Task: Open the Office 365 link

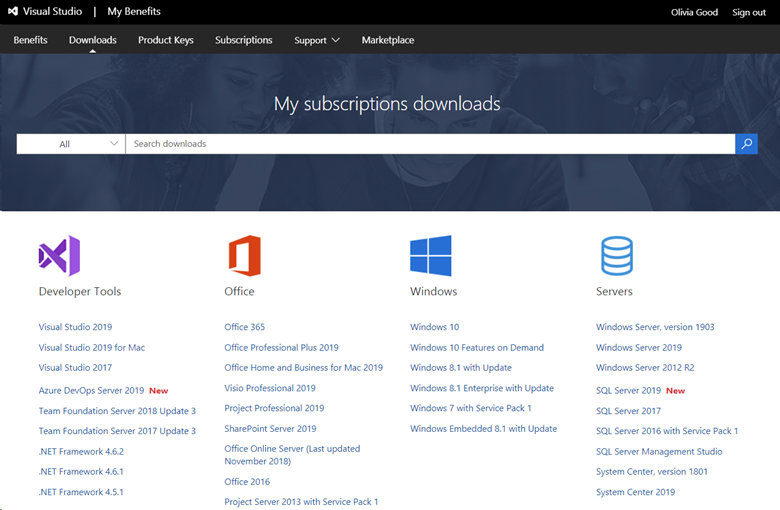Action: click(x=245, y=327)
